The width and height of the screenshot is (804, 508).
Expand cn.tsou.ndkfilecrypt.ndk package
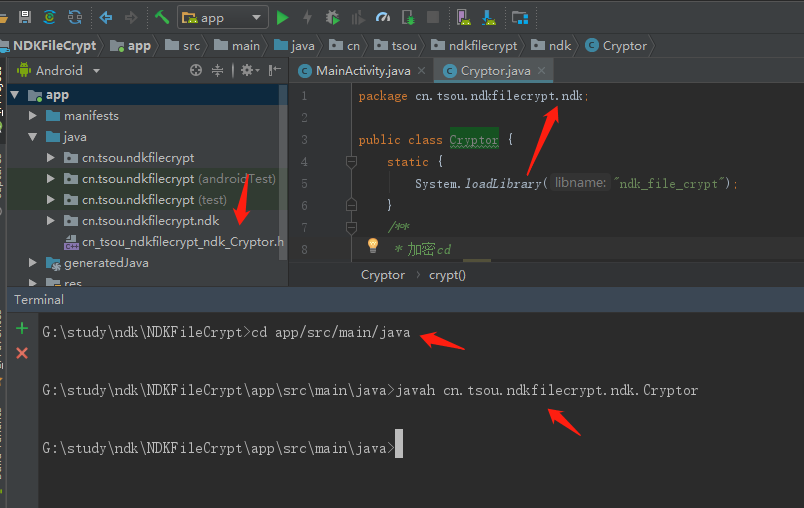tap(50, 220)
